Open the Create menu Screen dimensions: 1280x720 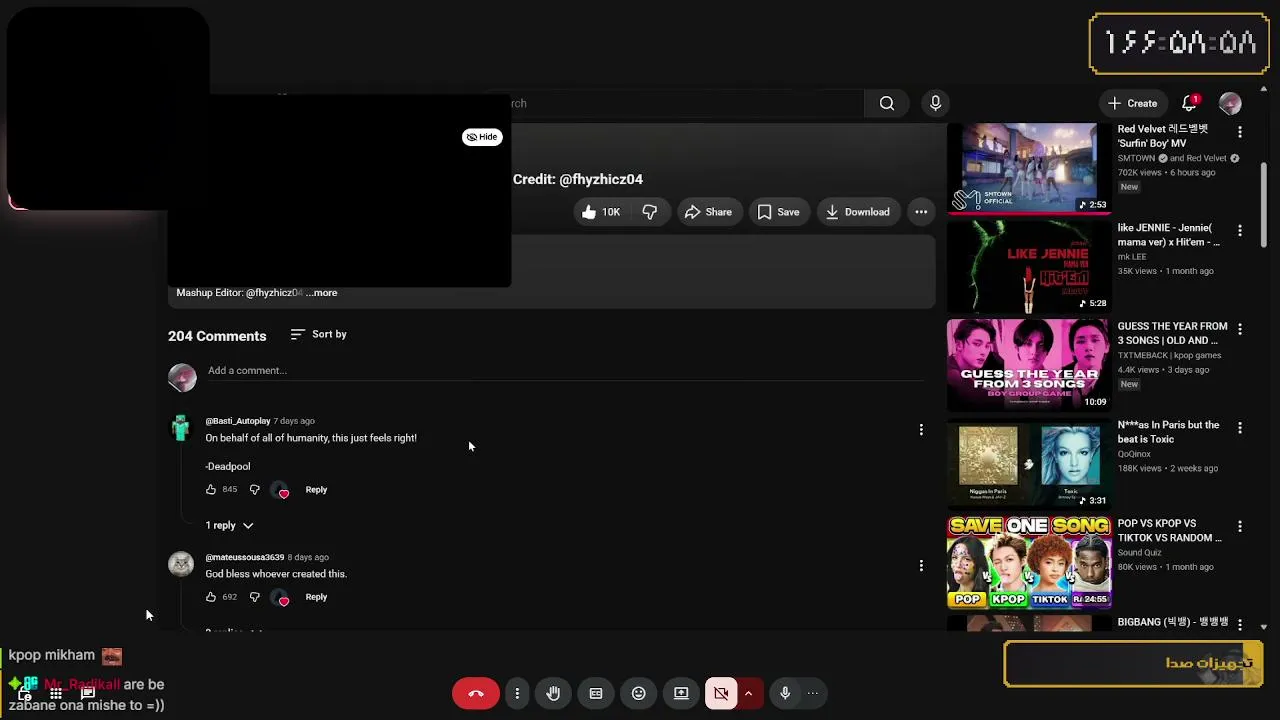pos(1132,103)
